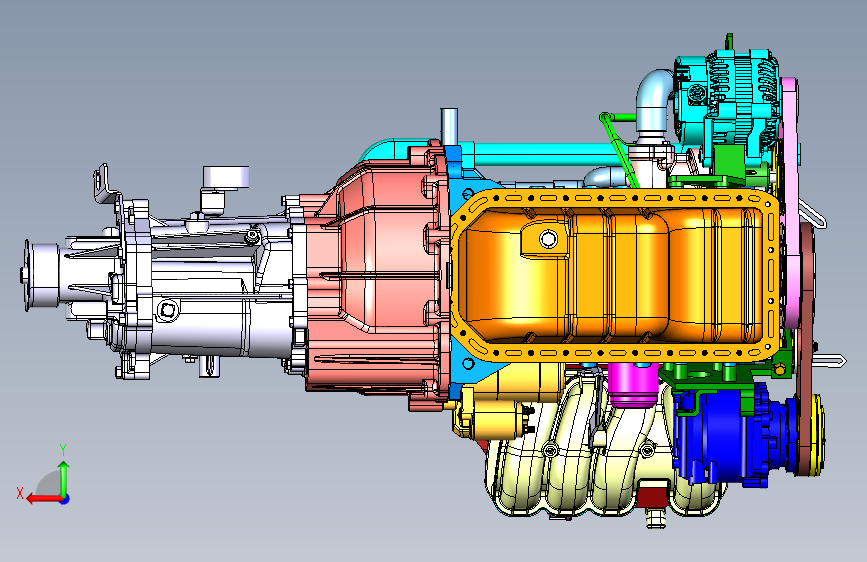Click the transmission output flange
Screen dimensions: 867x562
[x=40, y=275]
